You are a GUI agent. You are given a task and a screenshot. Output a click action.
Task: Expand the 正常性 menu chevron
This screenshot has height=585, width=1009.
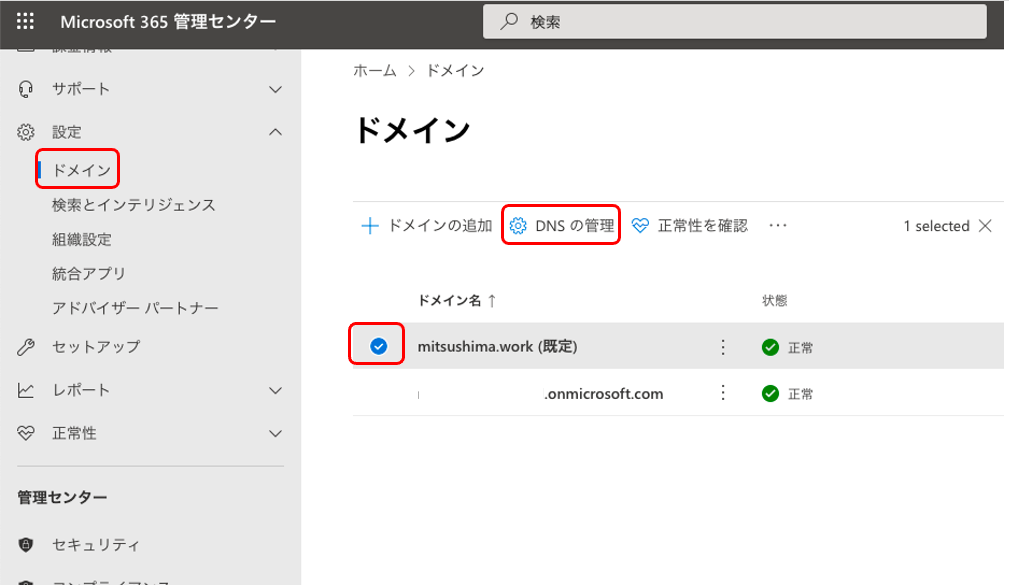(x=275, y=434)
